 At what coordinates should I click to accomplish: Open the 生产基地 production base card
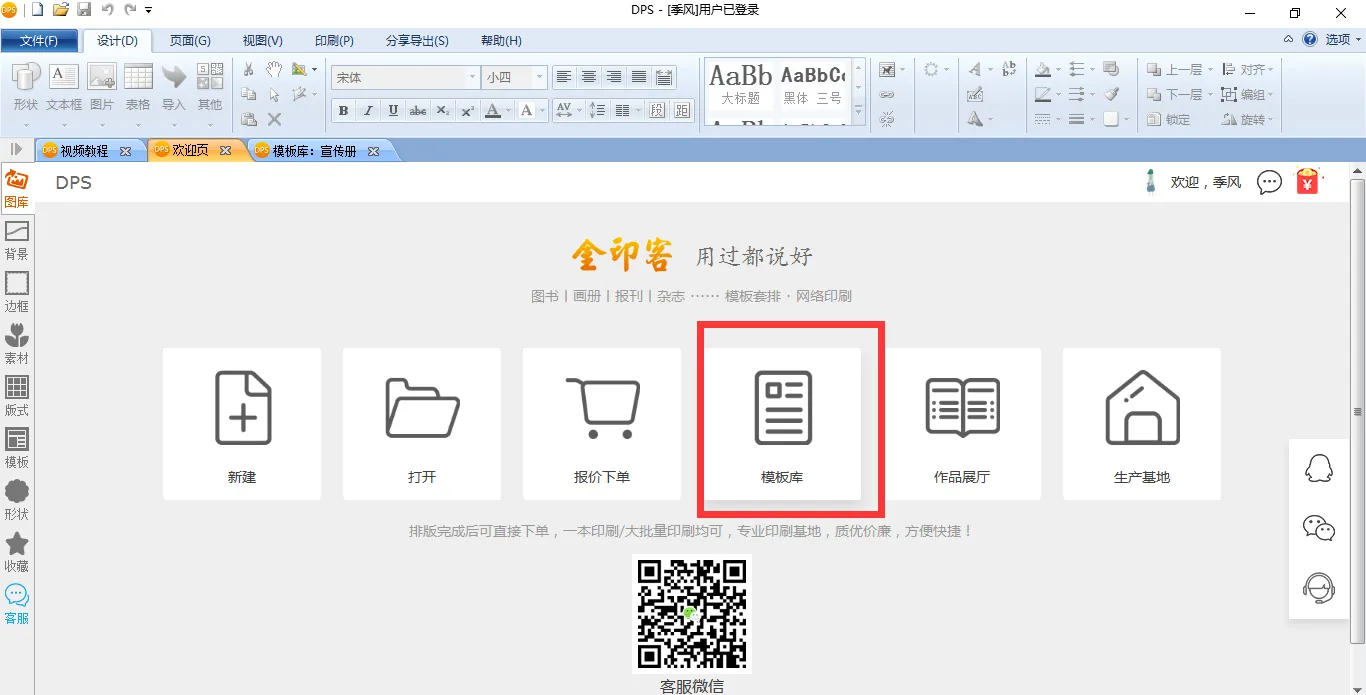tap(1142, 424)
